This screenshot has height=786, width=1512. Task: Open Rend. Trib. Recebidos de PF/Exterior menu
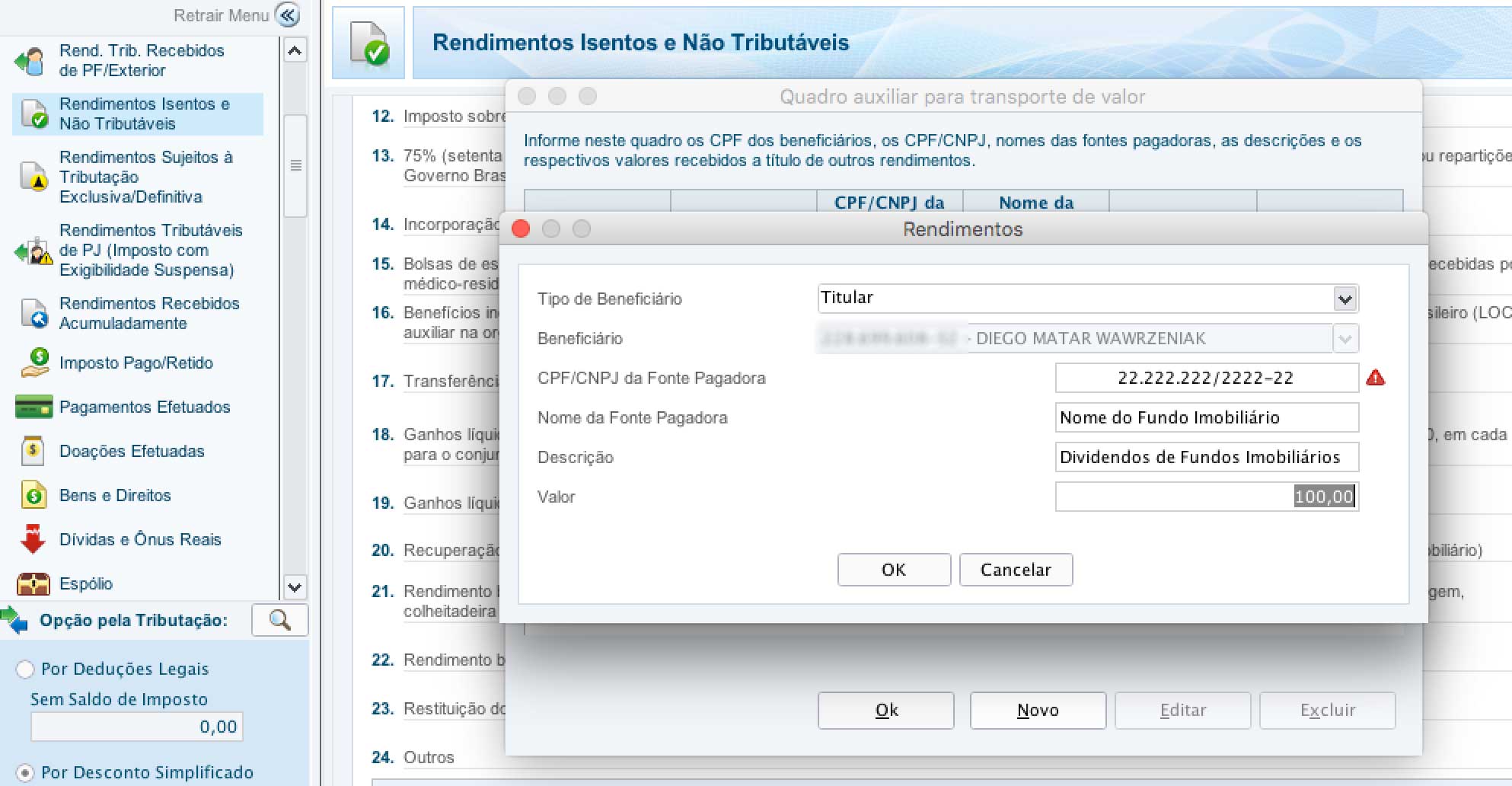click(x=142, y=60)
